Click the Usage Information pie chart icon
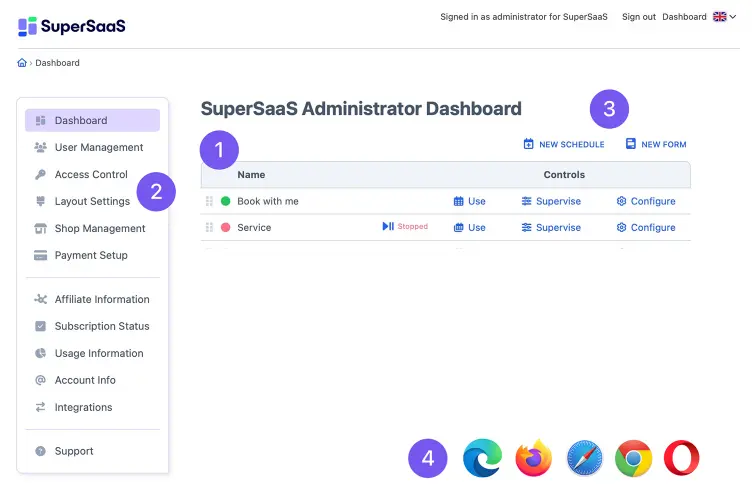The width and height of the screenshot is (752, 492). point(40,353)
